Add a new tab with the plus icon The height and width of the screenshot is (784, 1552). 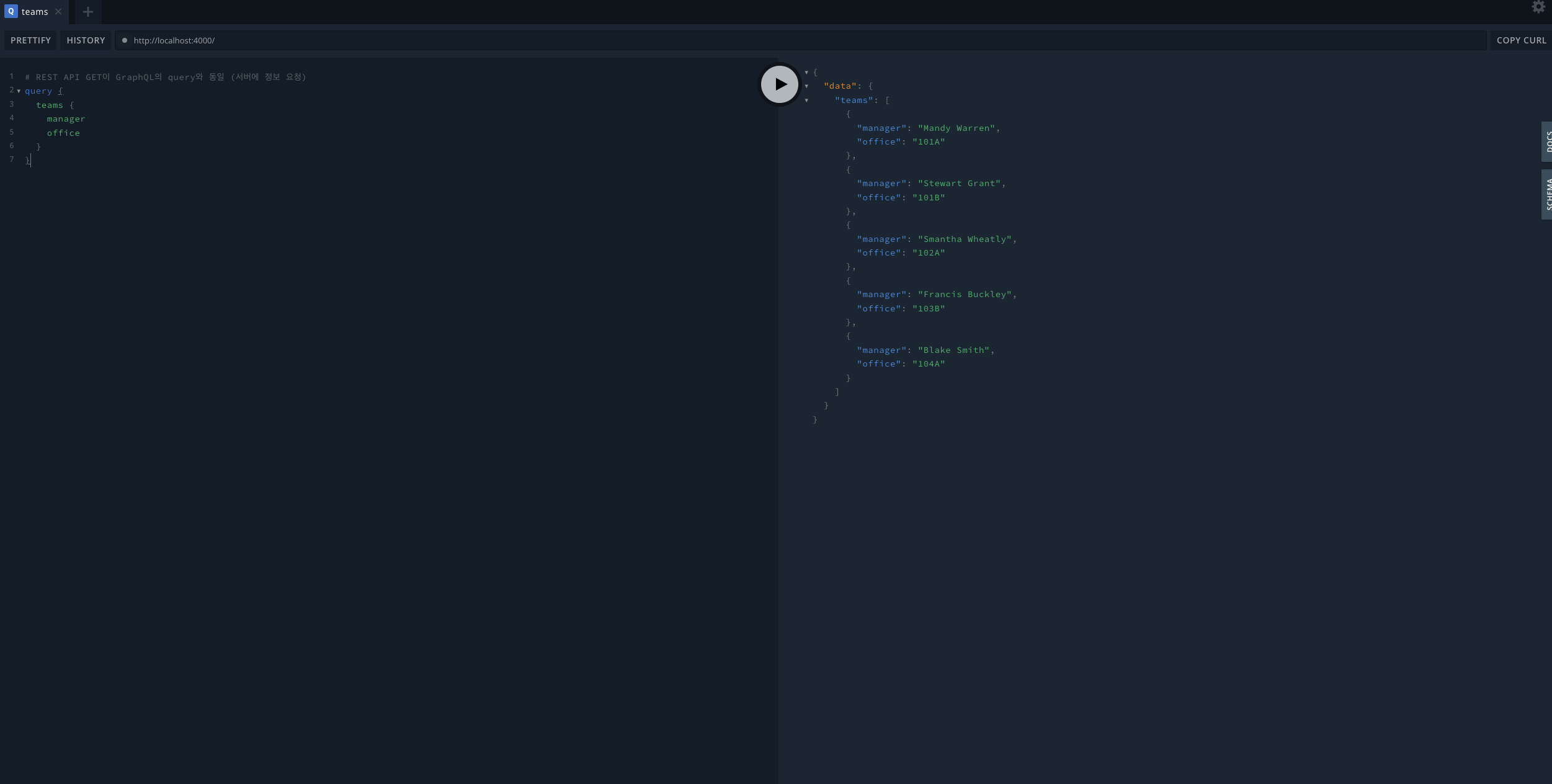point(88,12)
